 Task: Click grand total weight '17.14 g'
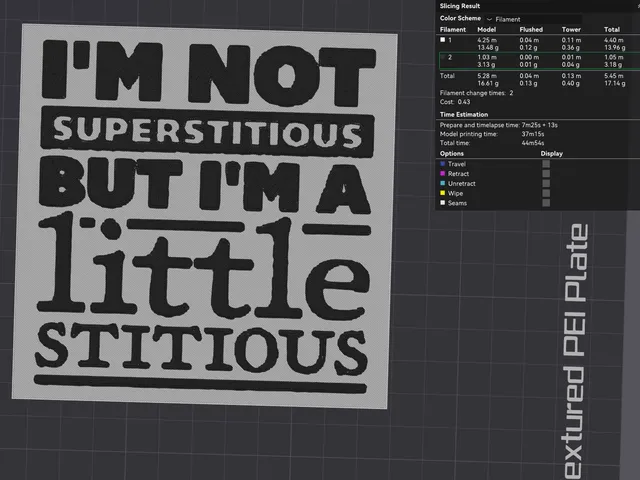coord(615,83)
